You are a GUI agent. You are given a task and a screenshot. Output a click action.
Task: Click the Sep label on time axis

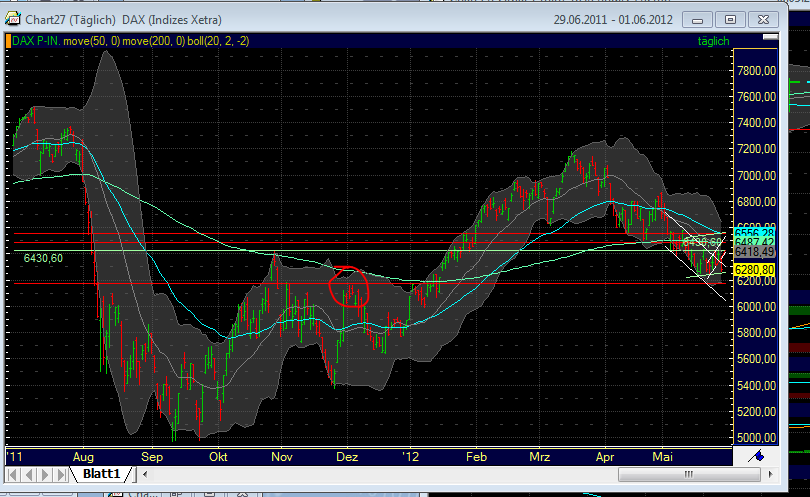coord(152,457)
